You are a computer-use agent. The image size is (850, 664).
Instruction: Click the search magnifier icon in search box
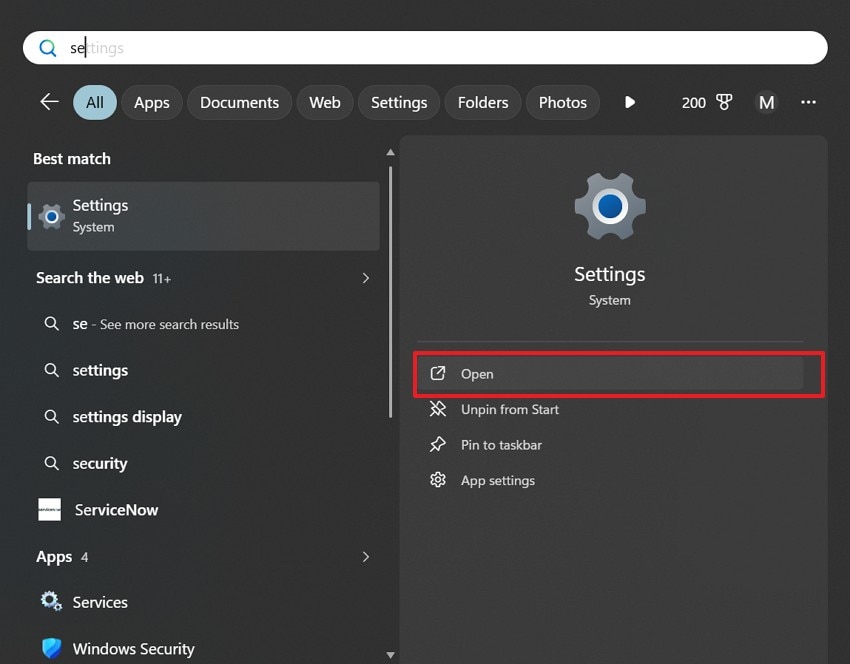click(x=48, y=48)
